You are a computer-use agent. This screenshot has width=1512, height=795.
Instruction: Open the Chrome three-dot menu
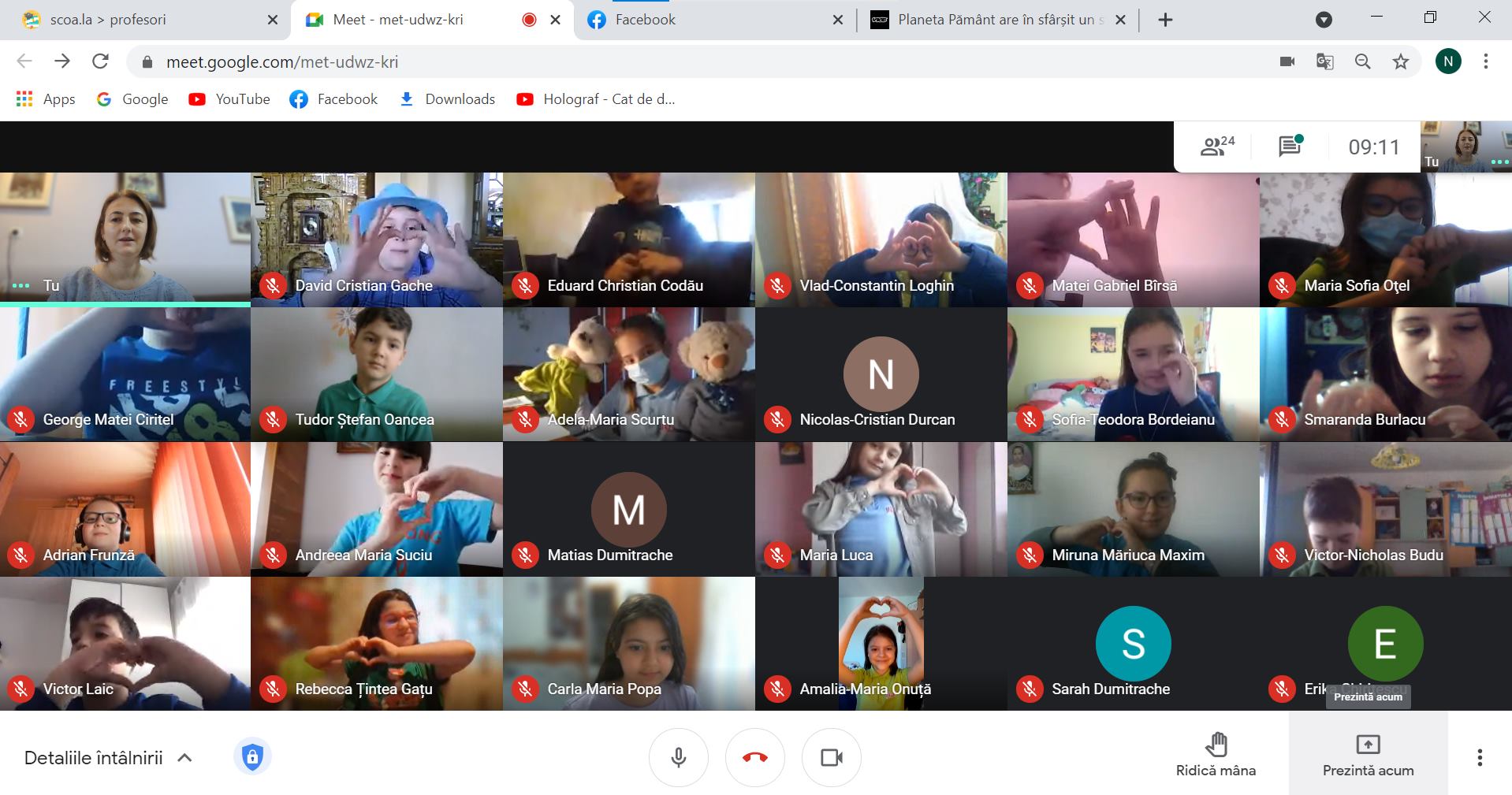1485,61
